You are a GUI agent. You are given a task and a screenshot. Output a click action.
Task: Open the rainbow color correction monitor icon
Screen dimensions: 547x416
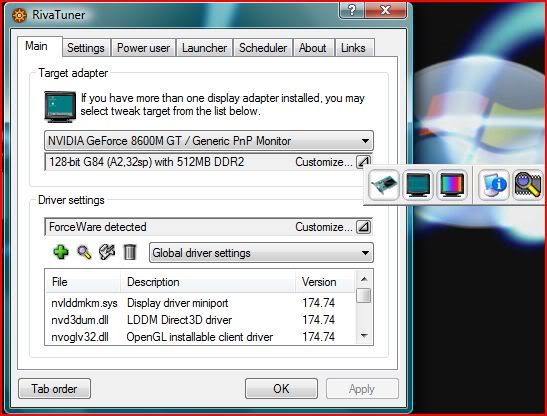coord(452,185)
